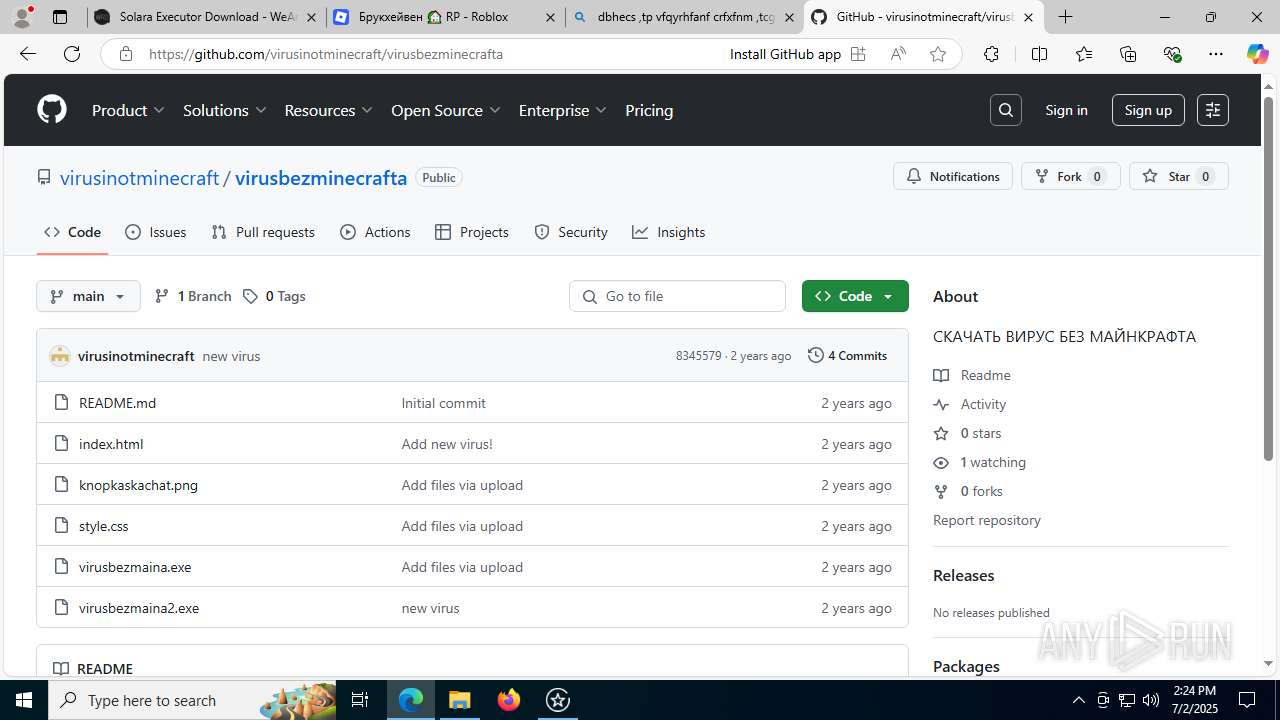
Task: Expand the Product menu
Action: tap(129, 110)
